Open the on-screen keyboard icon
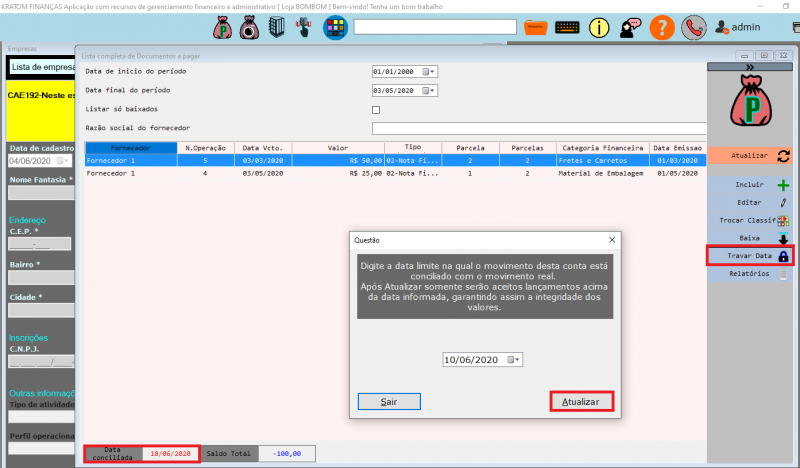Viewport: 800px width, 468px height. pos(567,27)
